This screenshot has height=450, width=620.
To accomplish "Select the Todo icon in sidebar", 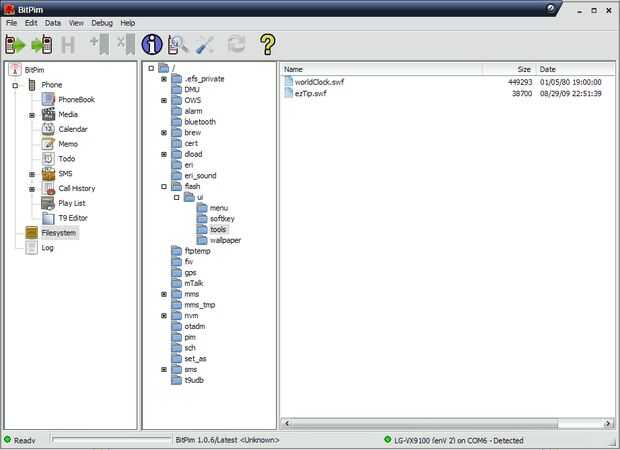I will click(48, 159).
